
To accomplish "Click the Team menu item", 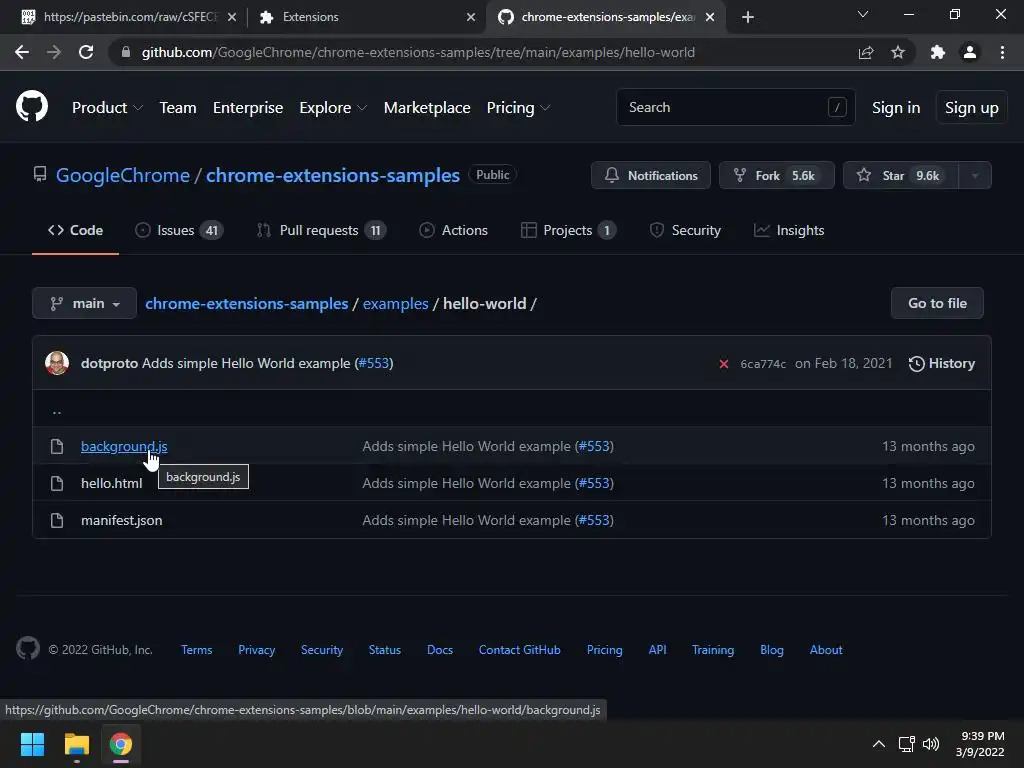I will (x=178, y=108).
